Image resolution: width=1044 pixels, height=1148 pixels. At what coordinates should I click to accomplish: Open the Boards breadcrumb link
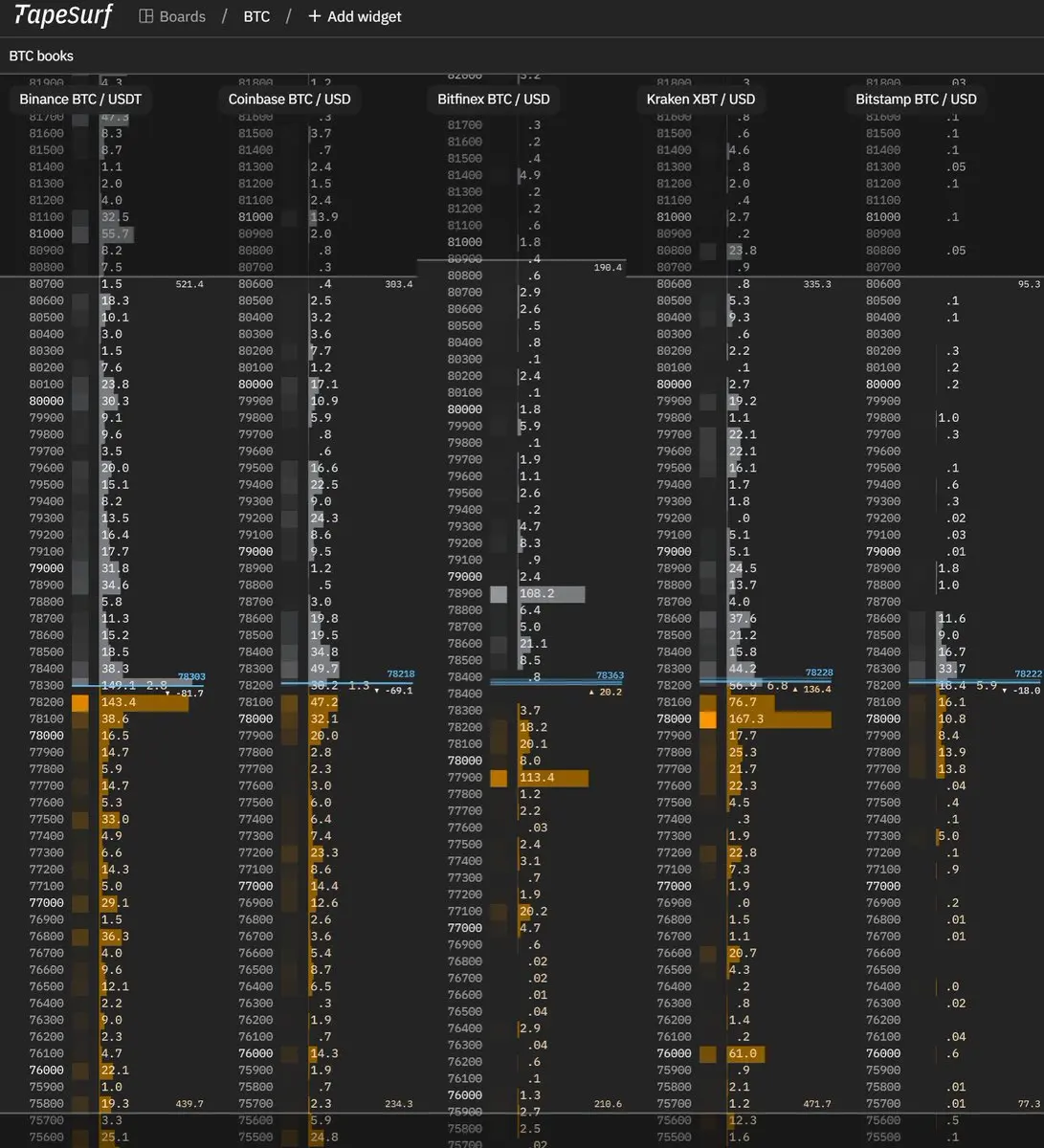tap(183, 16)
